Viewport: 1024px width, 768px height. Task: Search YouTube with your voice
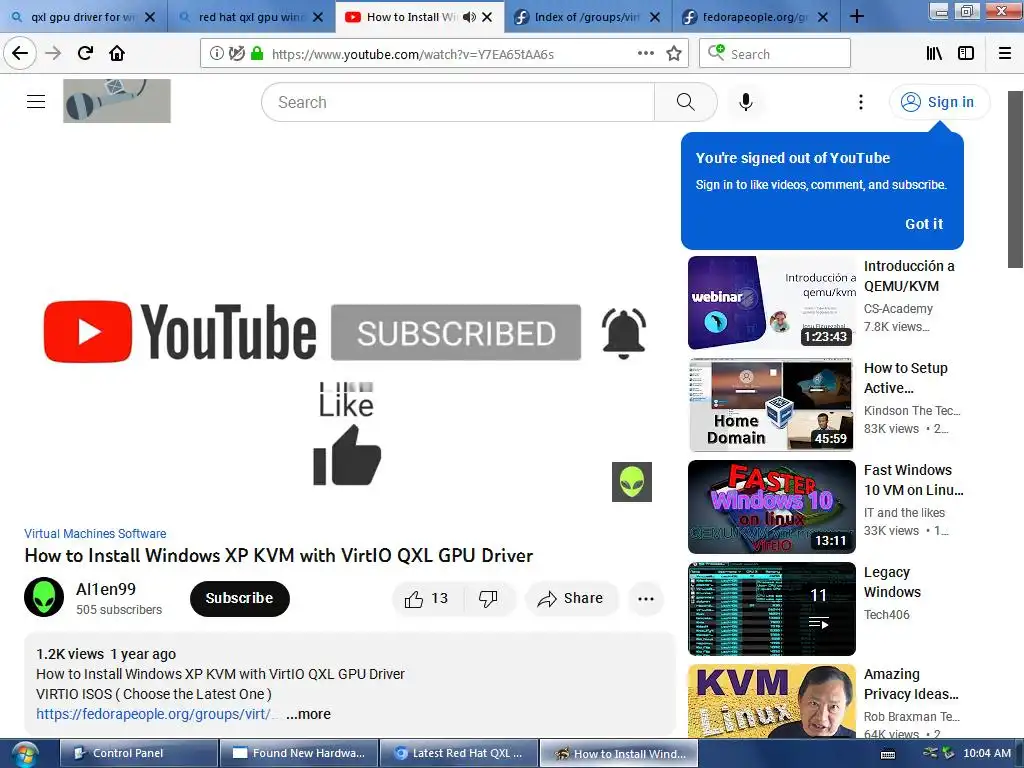point(746,102)
